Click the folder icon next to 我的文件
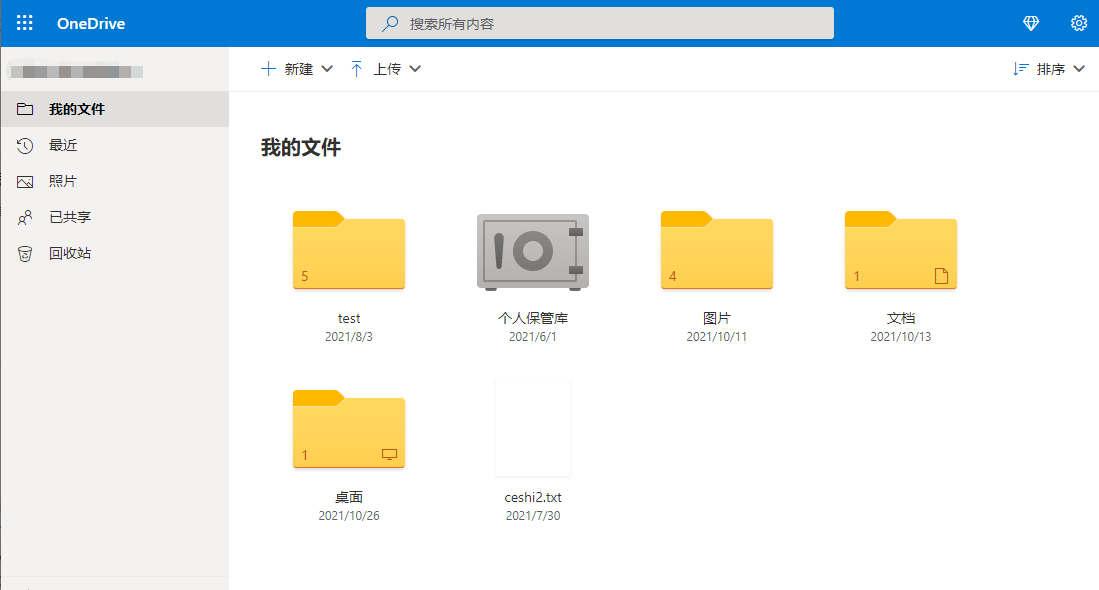The image size is (1099, 590). [x=25, y=109]
